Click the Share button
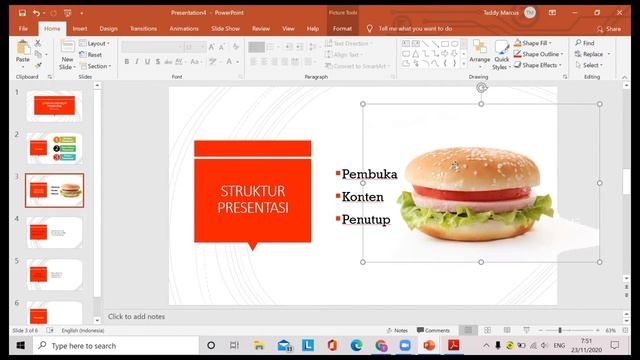The height and width of the screenshot is (360, 640). pos(609,29)
